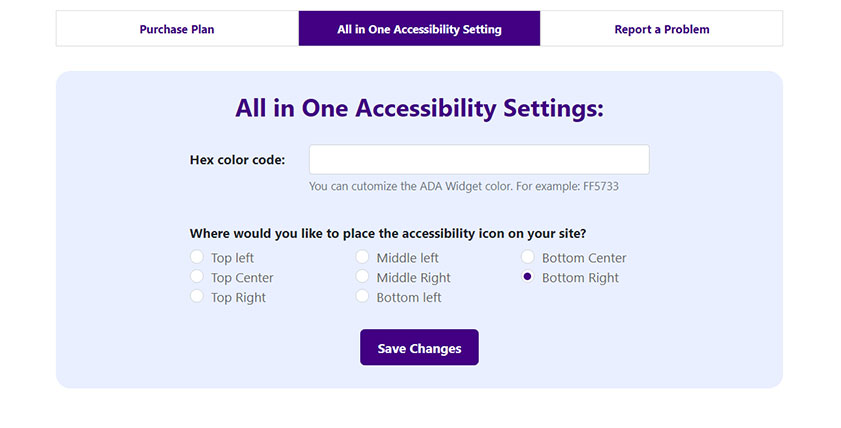The height and width of the screenshot is (428, 841).
Task: Select the Top left radio button
Action: click(x=197, y=258)
